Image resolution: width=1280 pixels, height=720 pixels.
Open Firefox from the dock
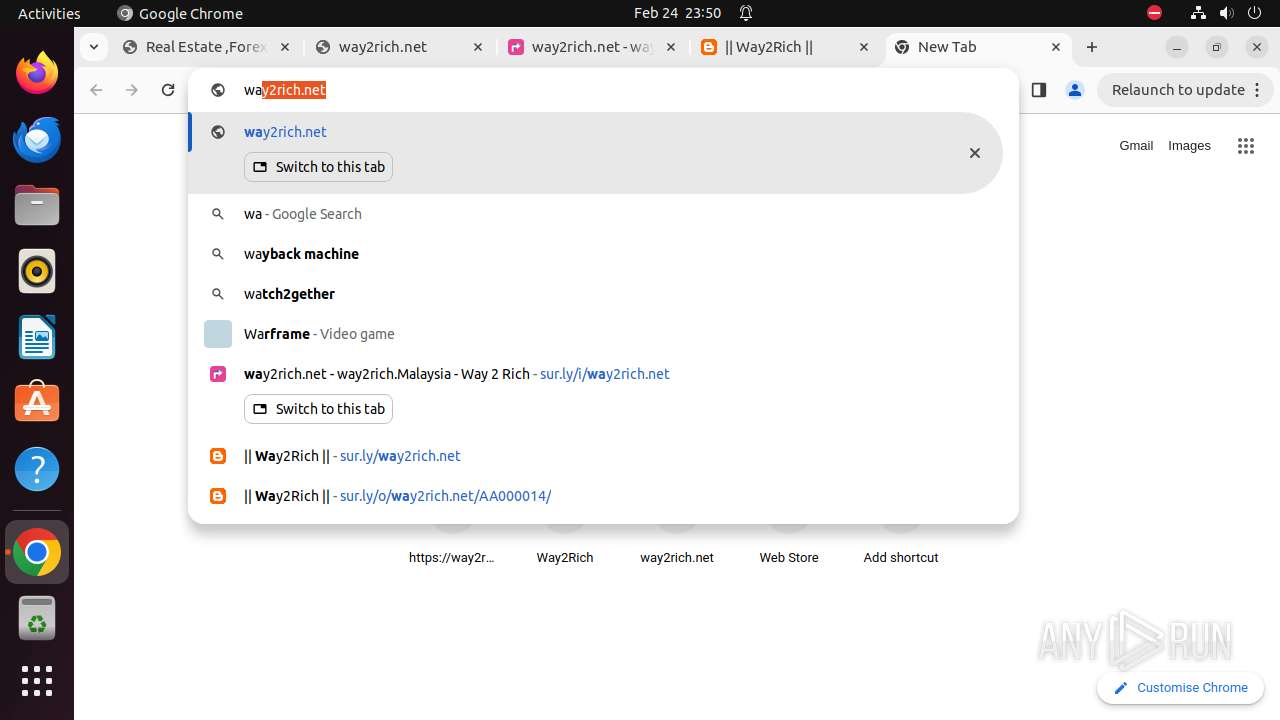point(37,74)
